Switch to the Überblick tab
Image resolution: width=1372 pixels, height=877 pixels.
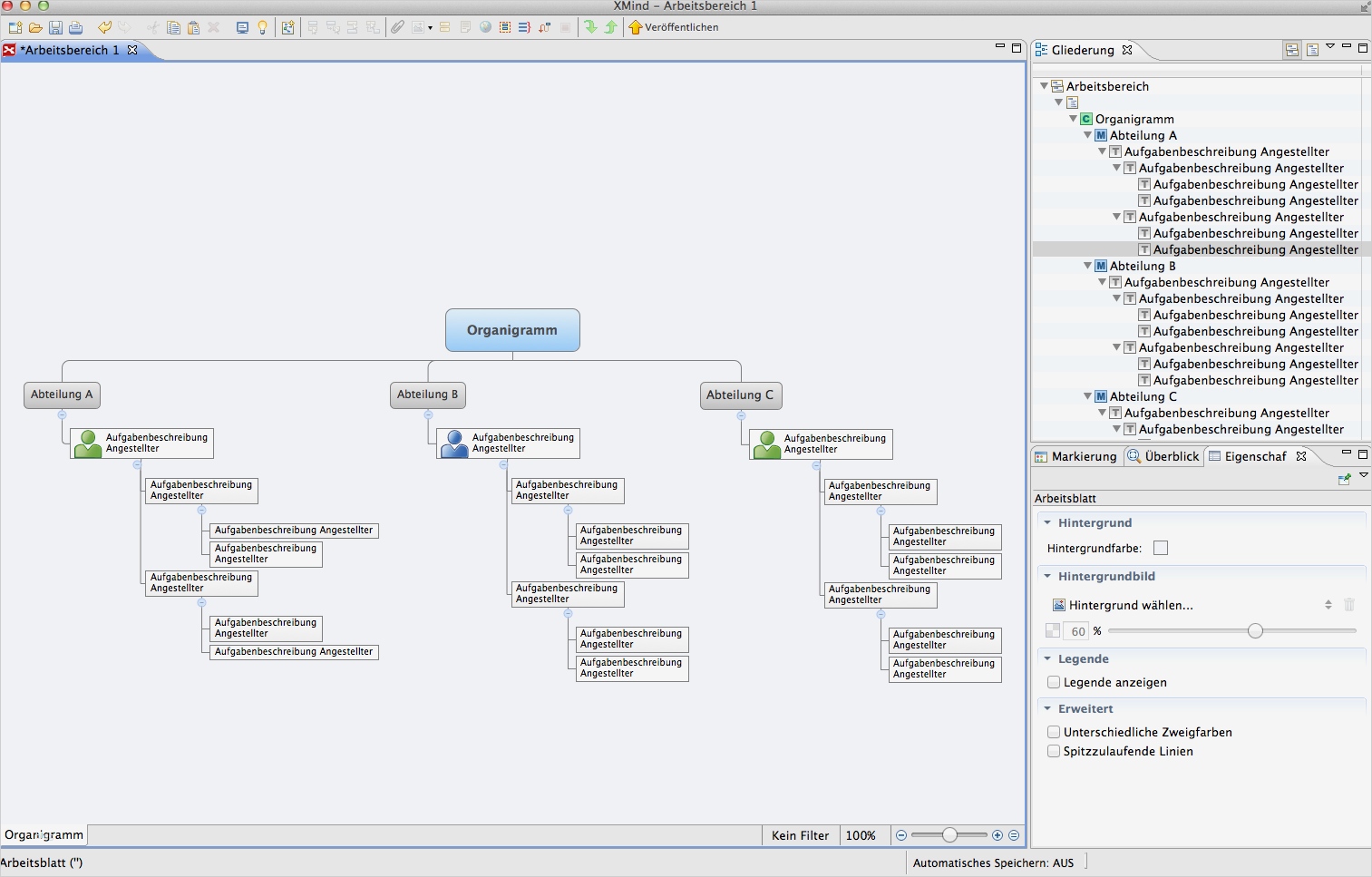tap(1164, 456)
